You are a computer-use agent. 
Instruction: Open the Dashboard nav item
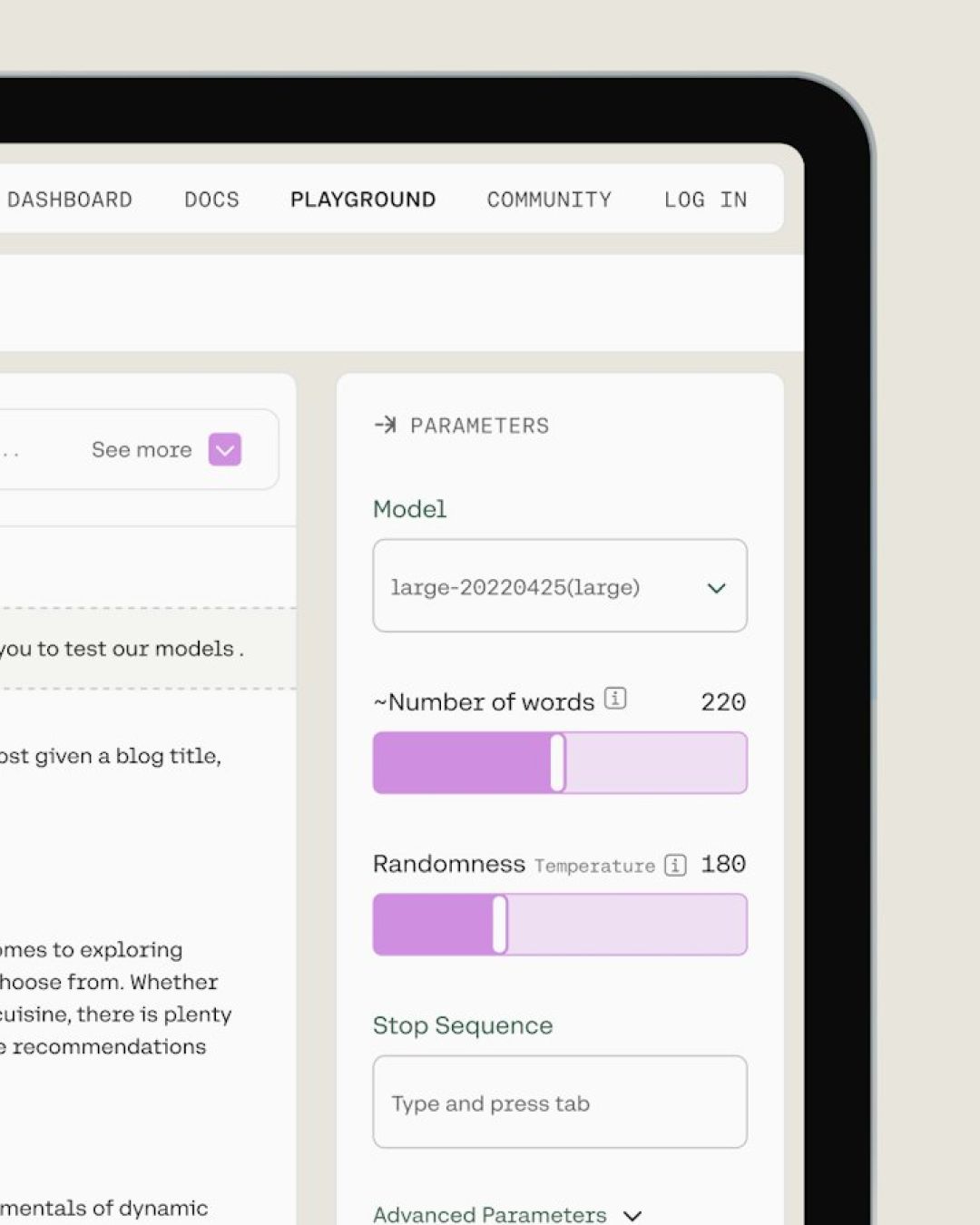70,200
